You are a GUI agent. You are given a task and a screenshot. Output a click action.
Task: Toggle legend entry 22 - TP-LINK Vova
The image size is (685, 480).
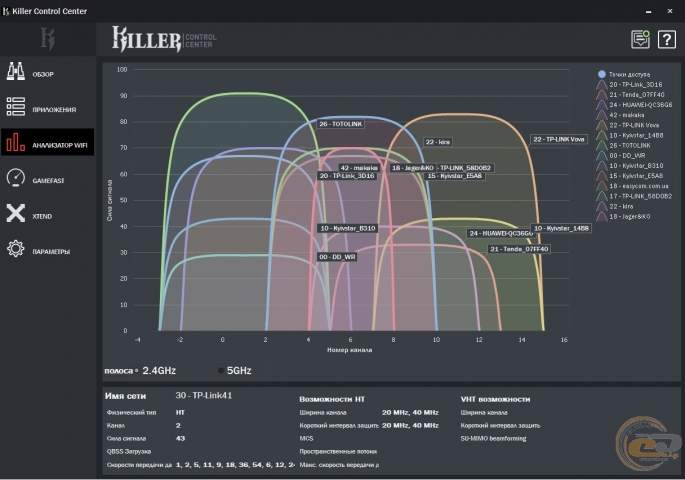click(628, 125)
